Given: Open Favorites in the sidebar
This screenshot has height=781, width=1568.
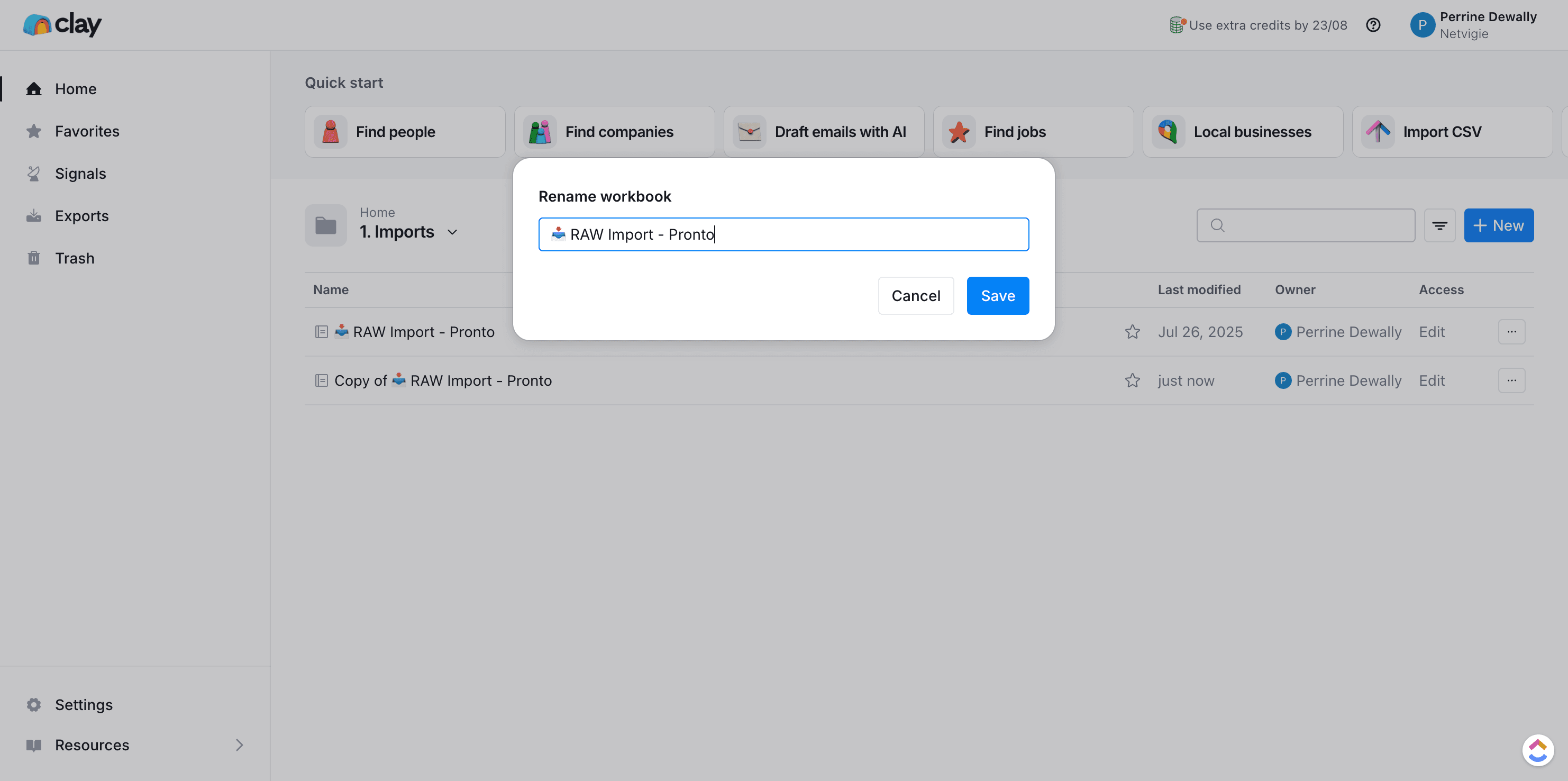Looking at the screenshot, I should click(x=87, y=131).
